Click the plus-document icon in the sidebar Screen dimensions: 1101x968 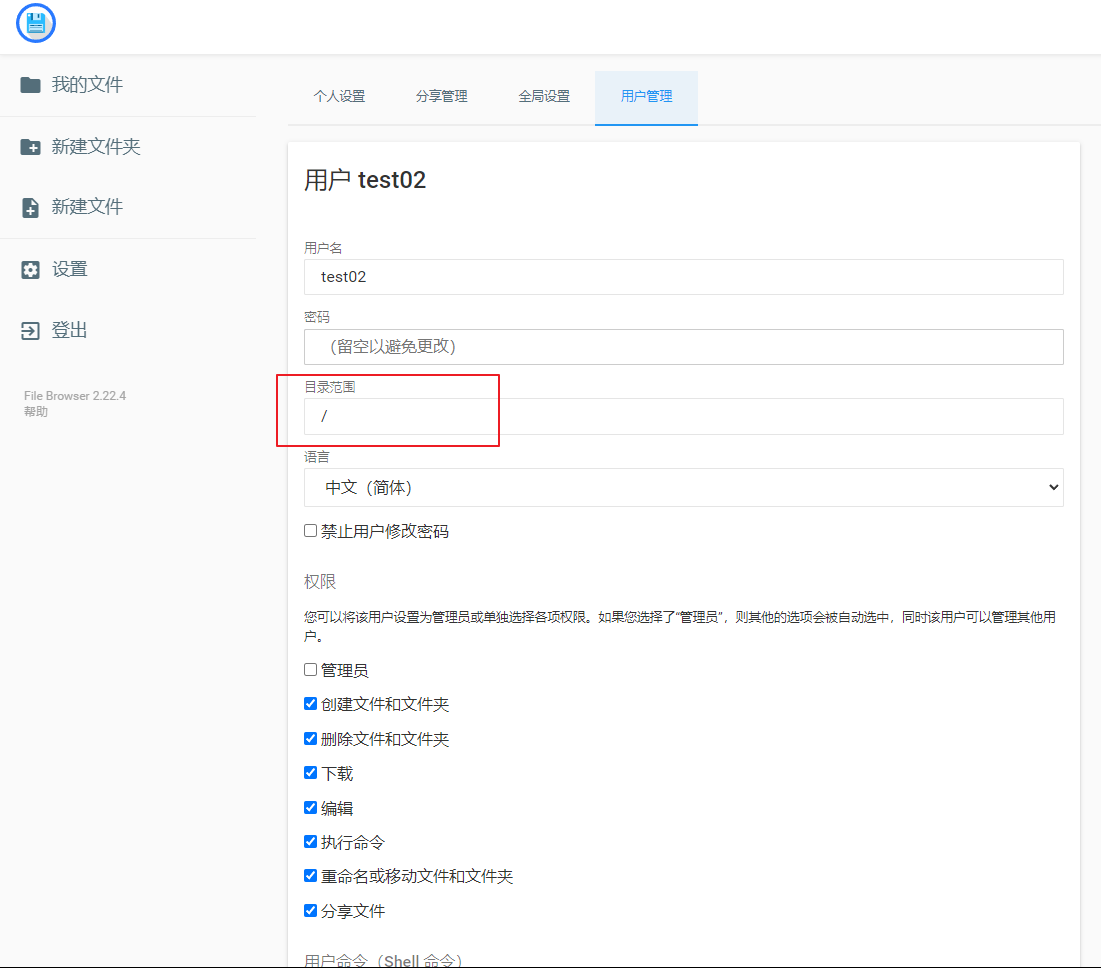pyautogui.click(x=30, y=206)
